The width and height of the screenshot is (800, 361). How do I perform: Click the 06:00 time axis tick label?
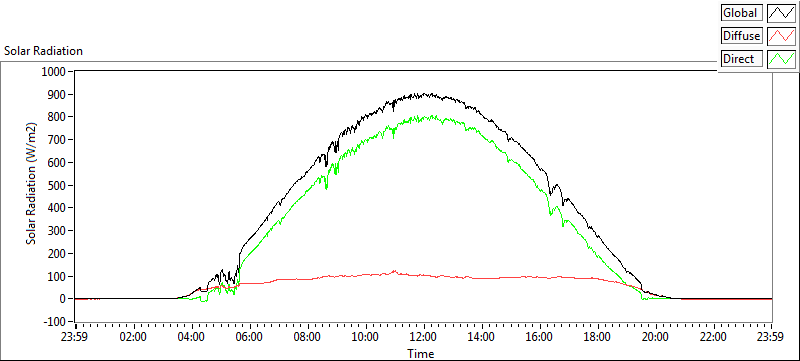(249, 337)
